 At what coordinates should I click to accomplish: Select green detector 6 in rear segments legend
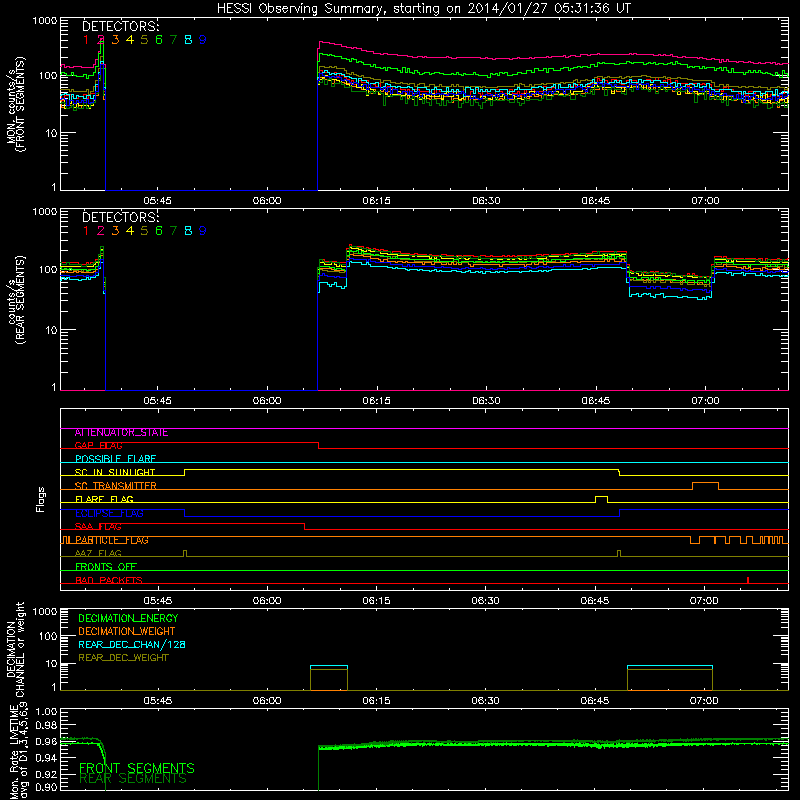click(x=159, y=231)
